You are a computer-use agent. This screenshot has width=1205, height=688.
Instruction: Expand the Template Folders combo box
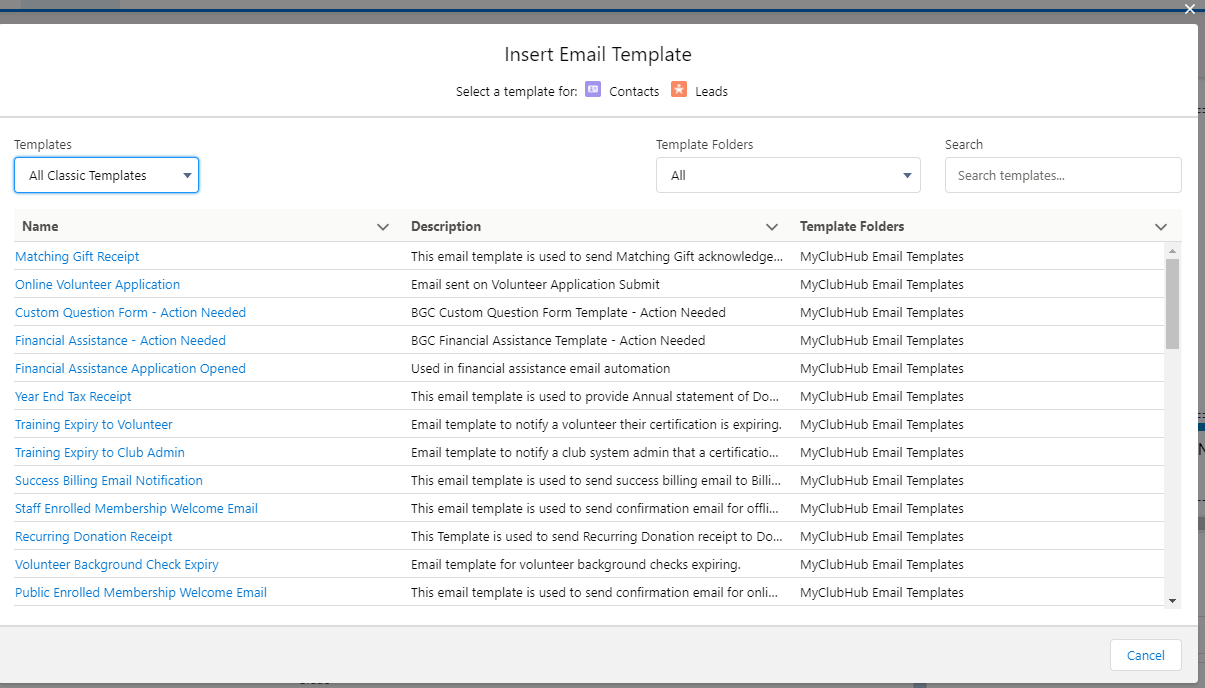[788, 175]
